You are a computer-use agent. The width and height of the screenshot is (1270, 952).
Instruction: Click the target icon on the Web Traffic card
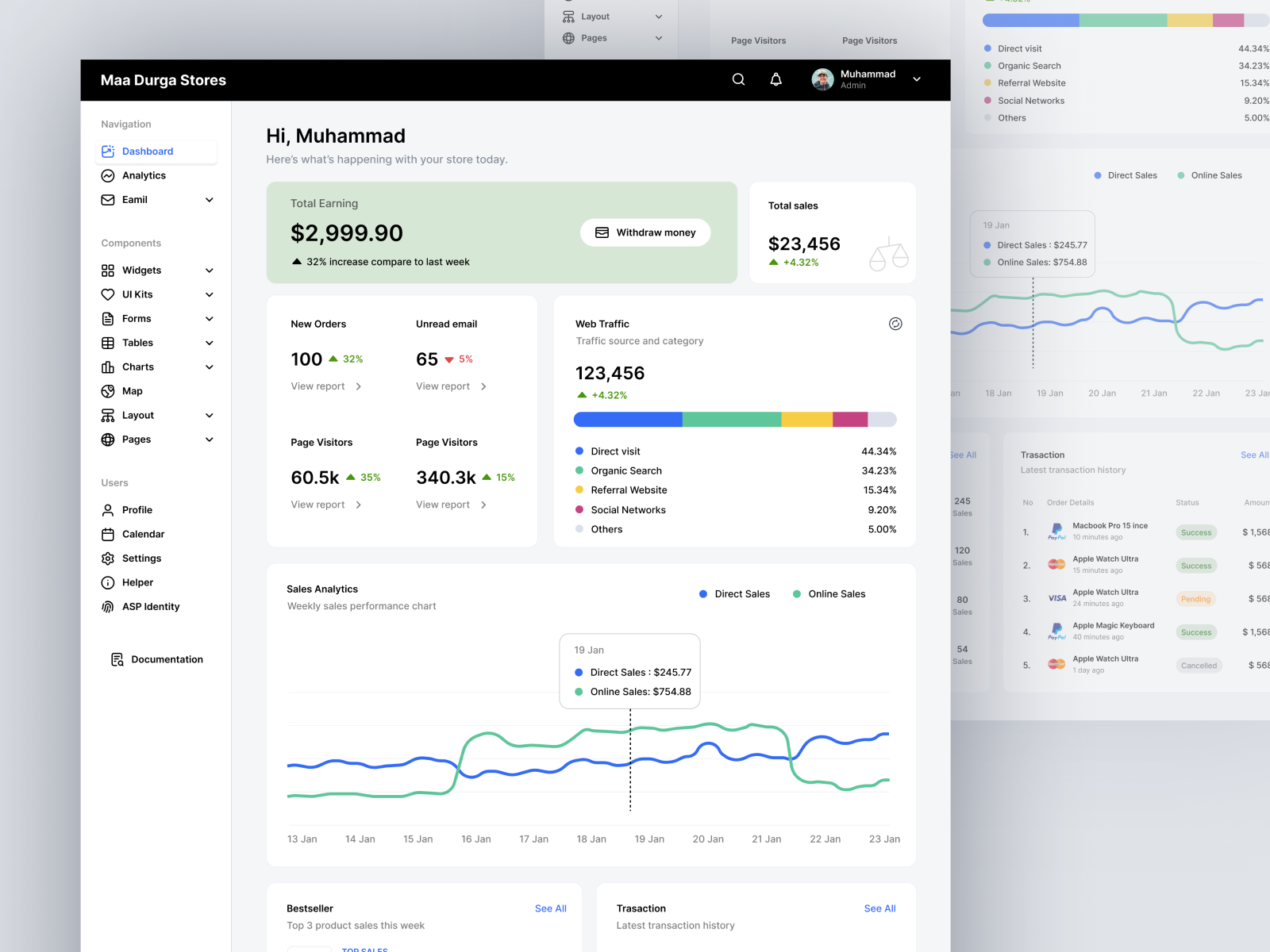point(896,324)
